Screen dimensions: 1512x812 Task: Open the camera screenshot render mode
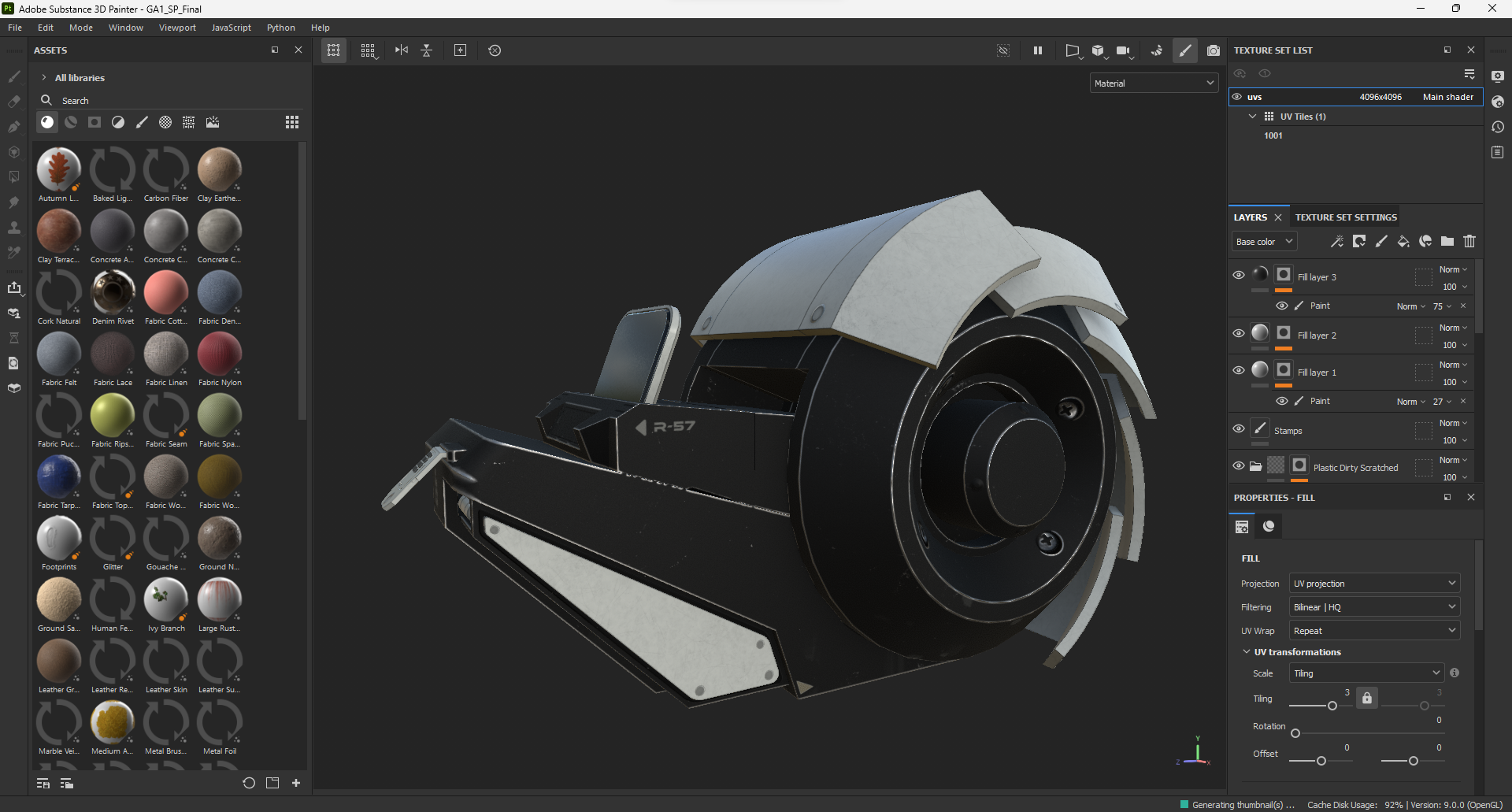click(x=1214, y=50)
